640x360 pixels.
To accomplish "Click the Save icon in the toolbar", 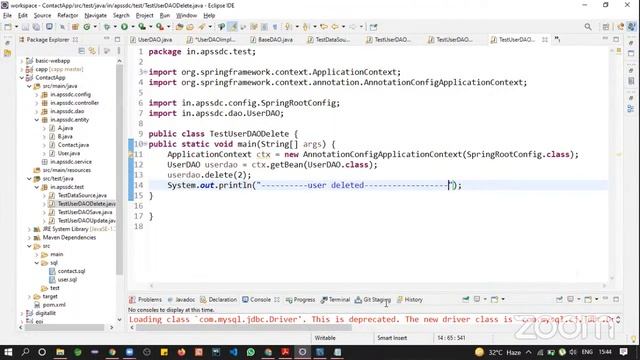I will 25,27.
